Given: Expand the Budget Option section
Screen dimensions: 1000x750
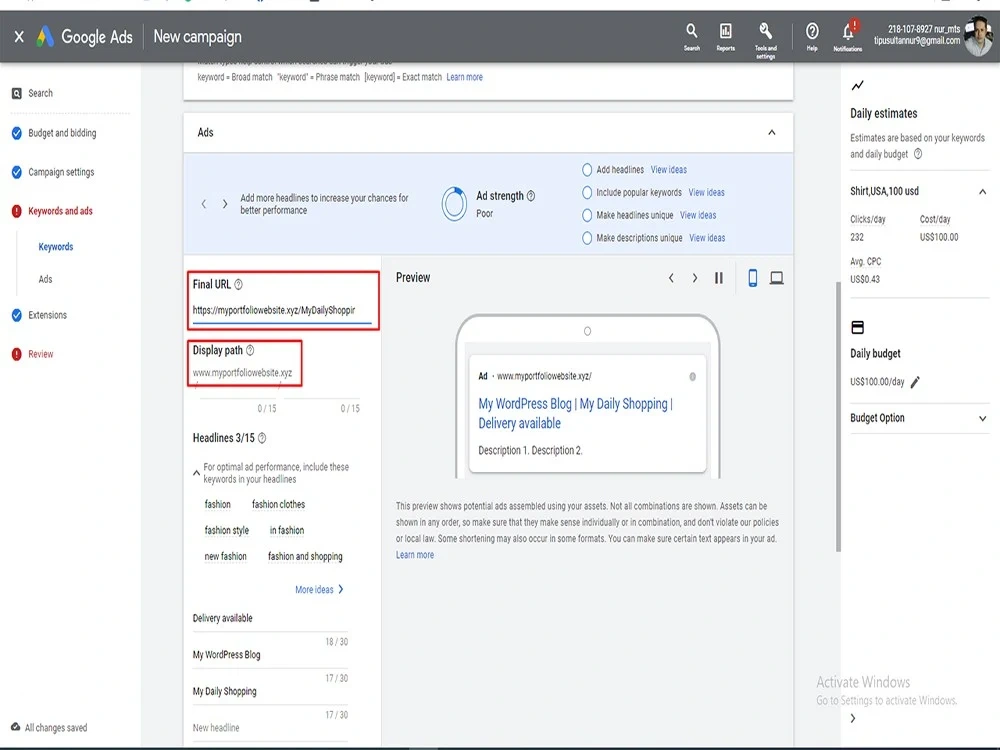Looking at the screenshot, I should pos(983,418).
